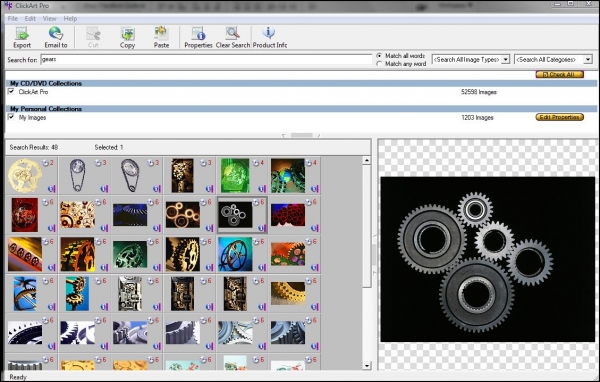Click the Selected: 1 label
This screenshot has height=382, width=600.
109,147
